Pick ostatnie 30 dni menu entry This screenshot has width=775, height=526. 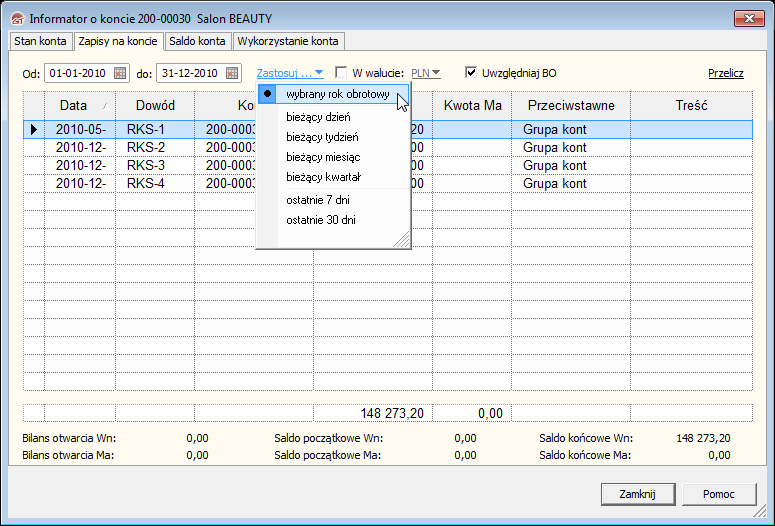tap(320, 220)
